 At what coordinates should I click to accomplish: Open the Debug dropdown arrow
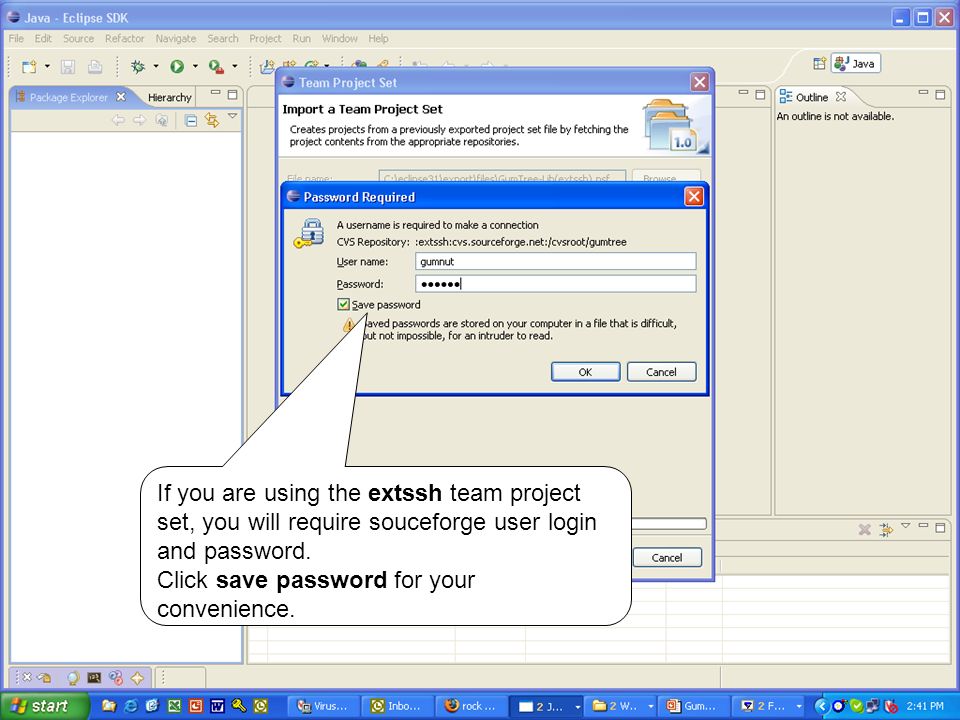tap(156, 66)
